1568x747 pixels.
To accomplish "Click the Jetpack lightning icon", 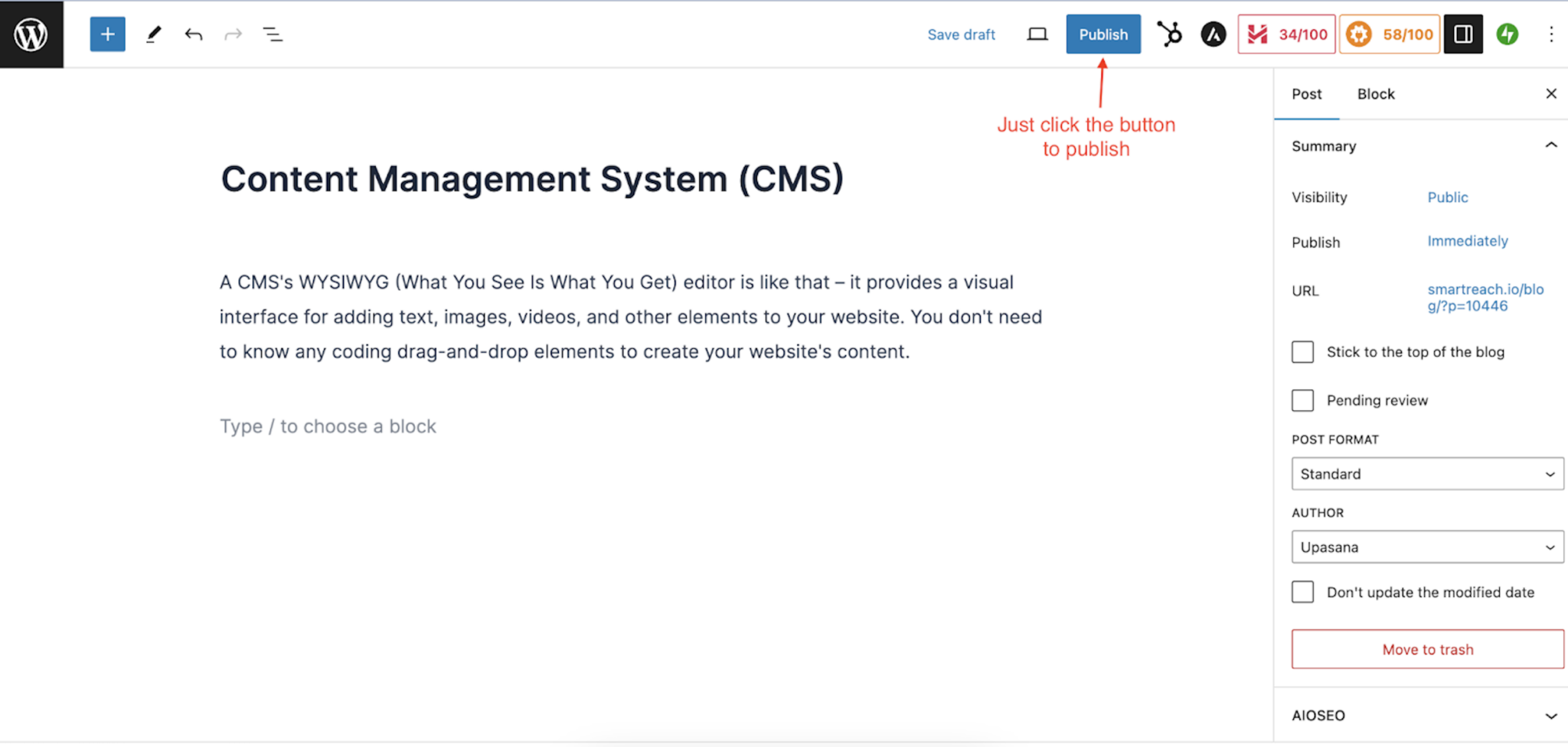I will 1507,34.
